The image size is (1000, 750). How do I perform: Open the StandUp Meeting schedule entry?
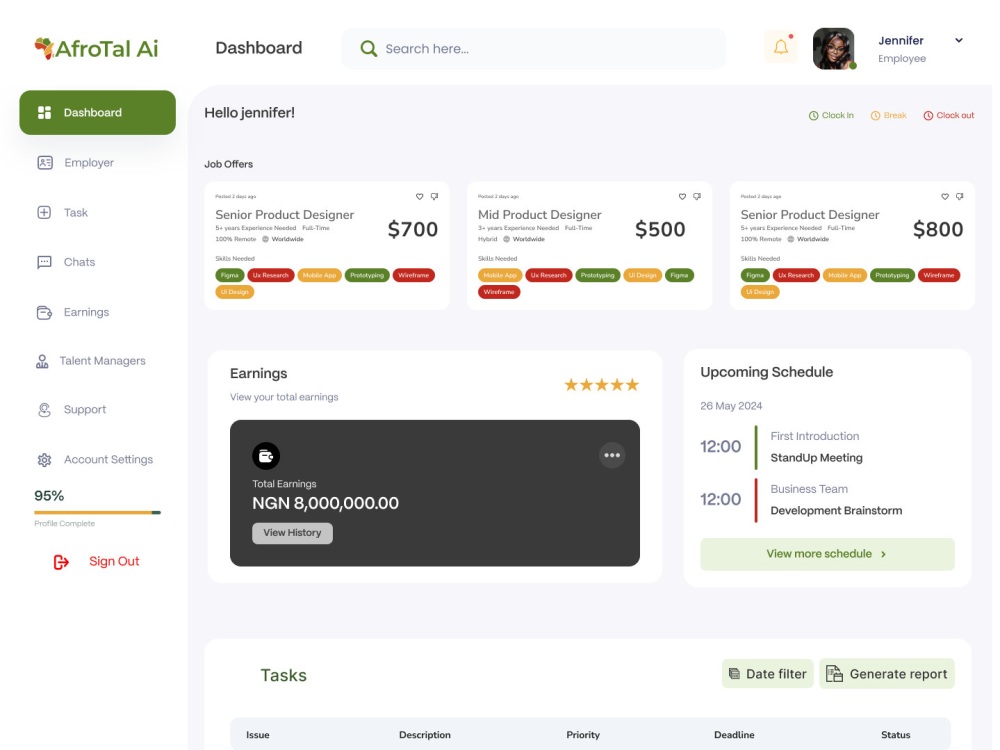point(816,458)
